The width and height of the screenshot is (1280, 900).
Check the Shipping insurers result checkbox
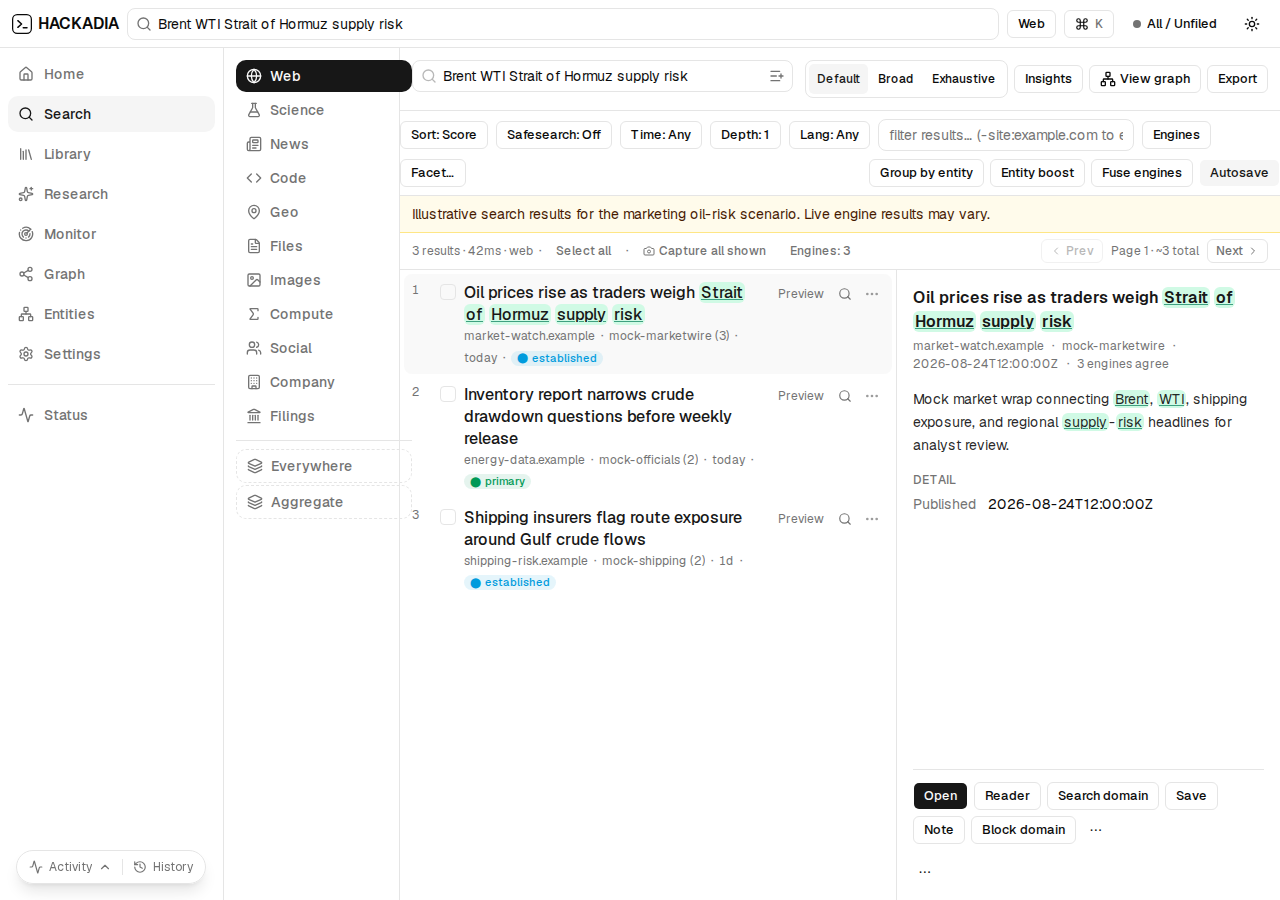pos(448,517)
